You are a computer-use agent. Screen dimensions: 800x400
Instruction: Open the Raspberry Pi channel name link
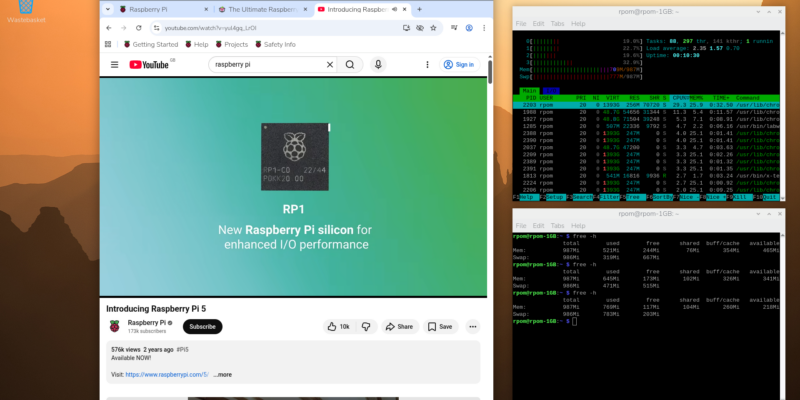pyautogui.click(x=146, y=322)
